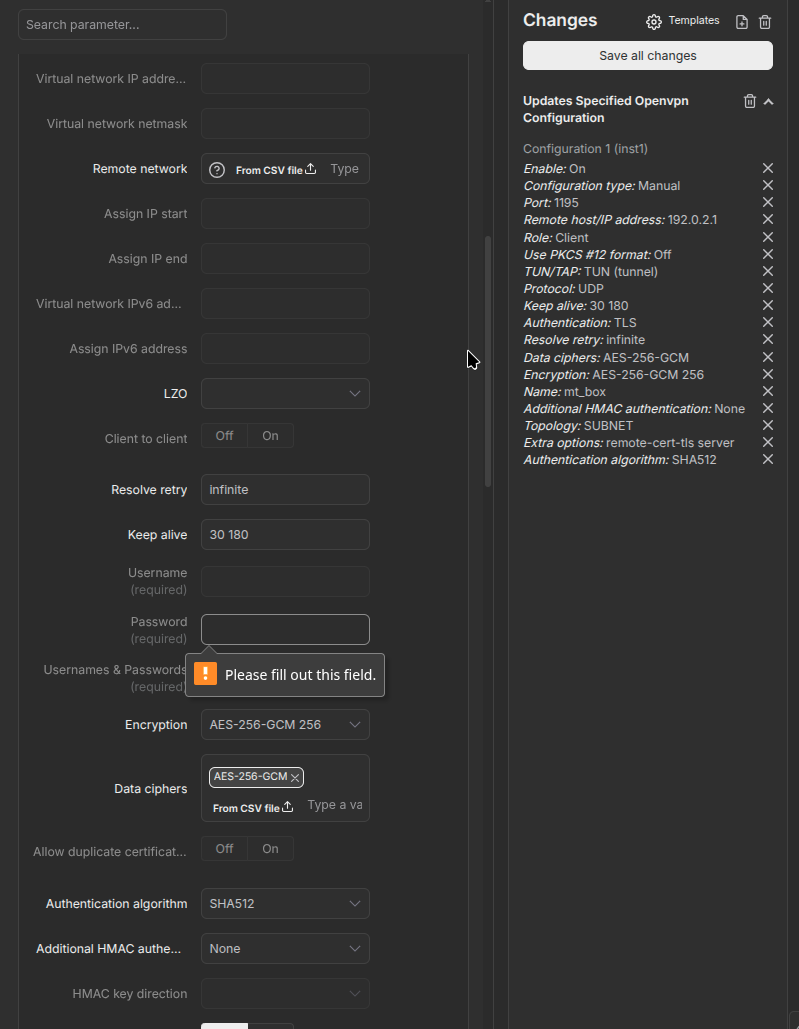
Task: Click the add template file icon in Changes header
Action: 742,22
